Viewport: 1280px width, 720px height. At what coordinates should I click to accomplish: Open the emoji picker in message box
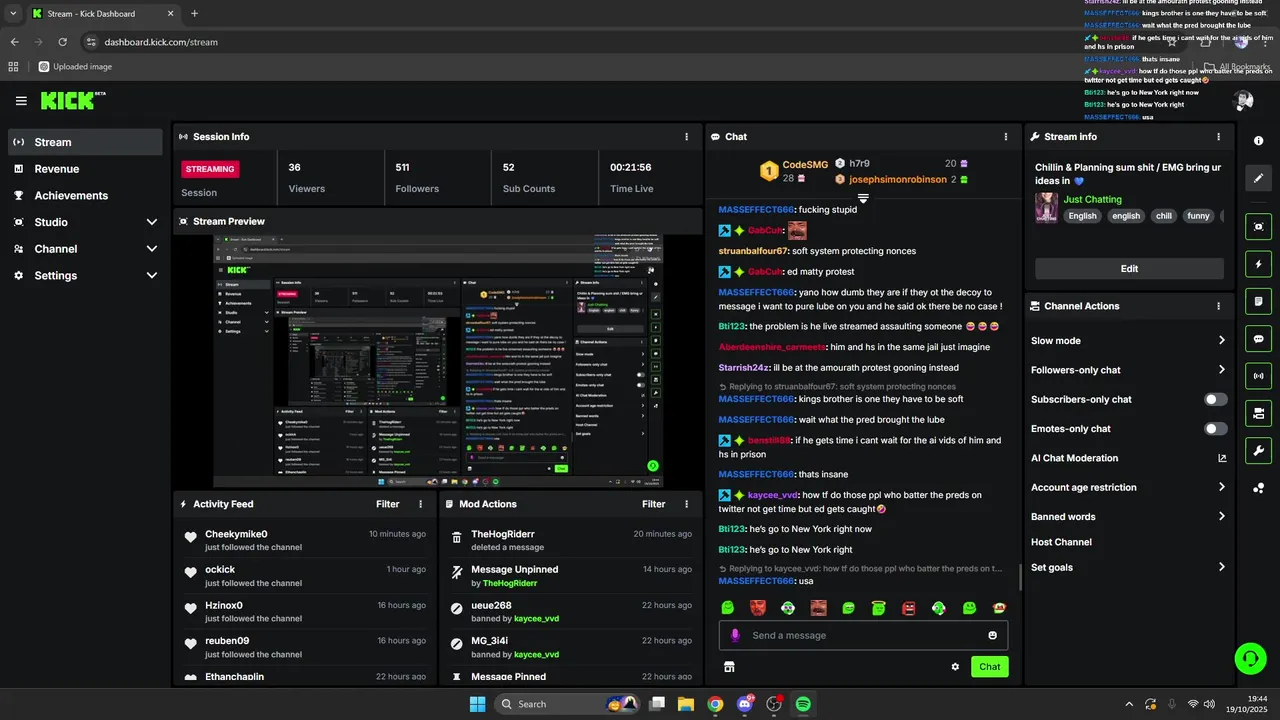(992, 635)
